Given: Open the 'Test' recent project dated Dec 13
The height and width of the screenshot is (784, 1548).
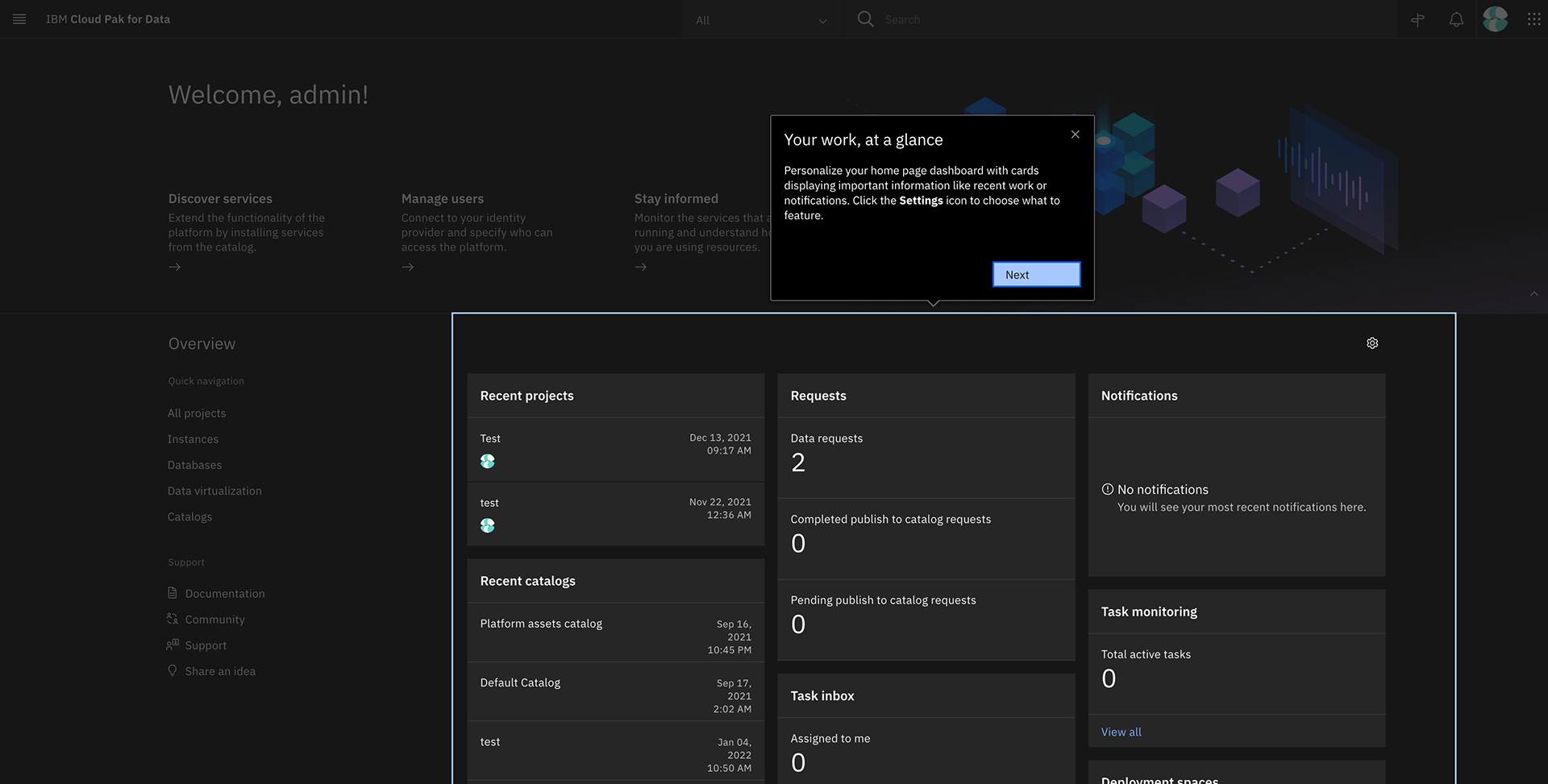Looking at the screenshot, I should [615, 450].
